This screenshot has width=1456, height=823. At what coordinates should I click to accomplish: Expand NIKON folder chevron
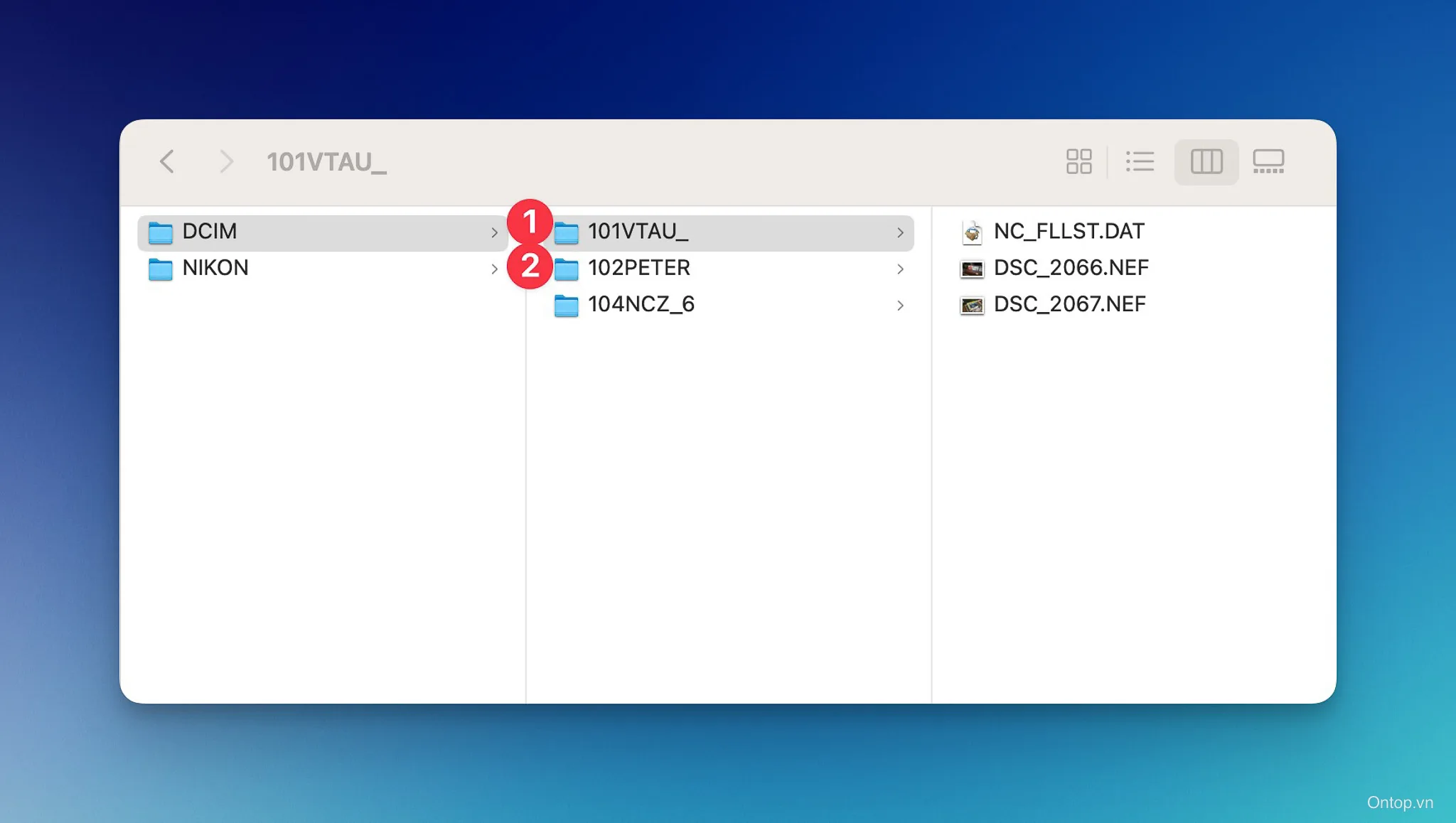tap(494, 269)
